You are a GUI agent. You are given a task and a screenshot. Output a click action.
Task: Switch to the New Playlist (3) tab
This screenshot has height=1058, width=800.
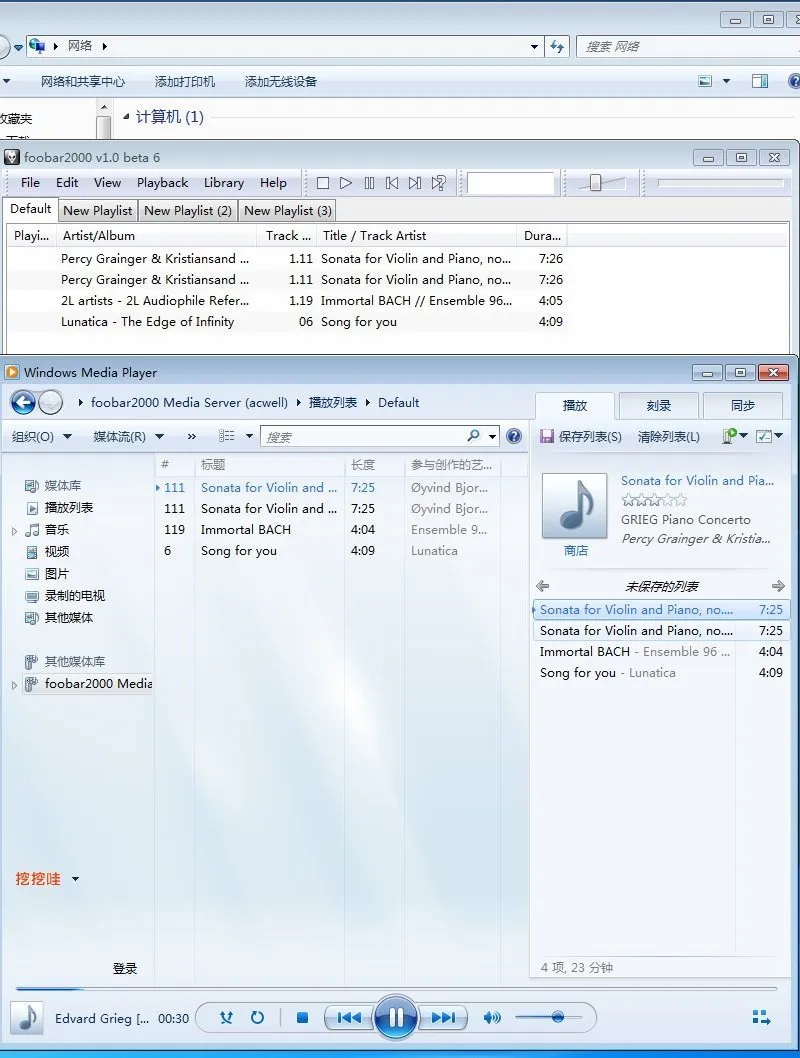tap(288, 211)
